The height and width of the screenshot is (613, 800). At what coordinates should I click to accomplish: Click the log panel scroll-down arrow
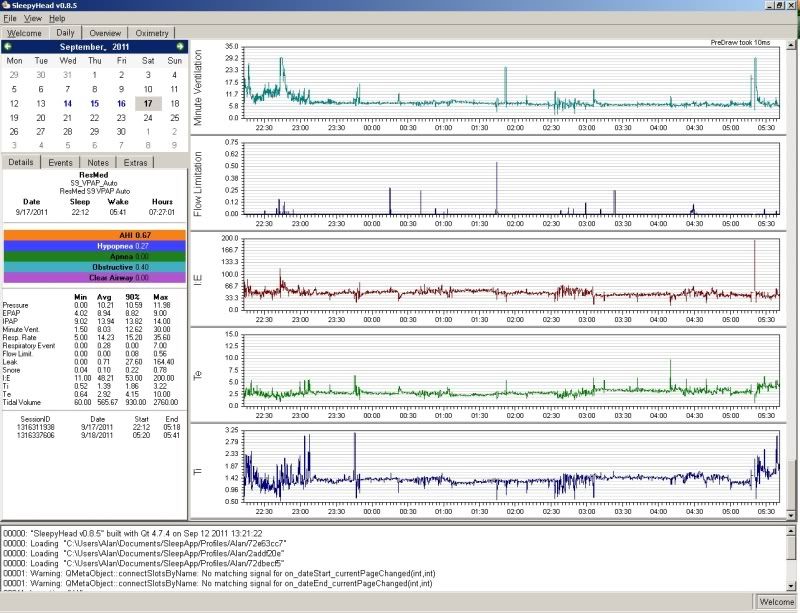[791, 586]
